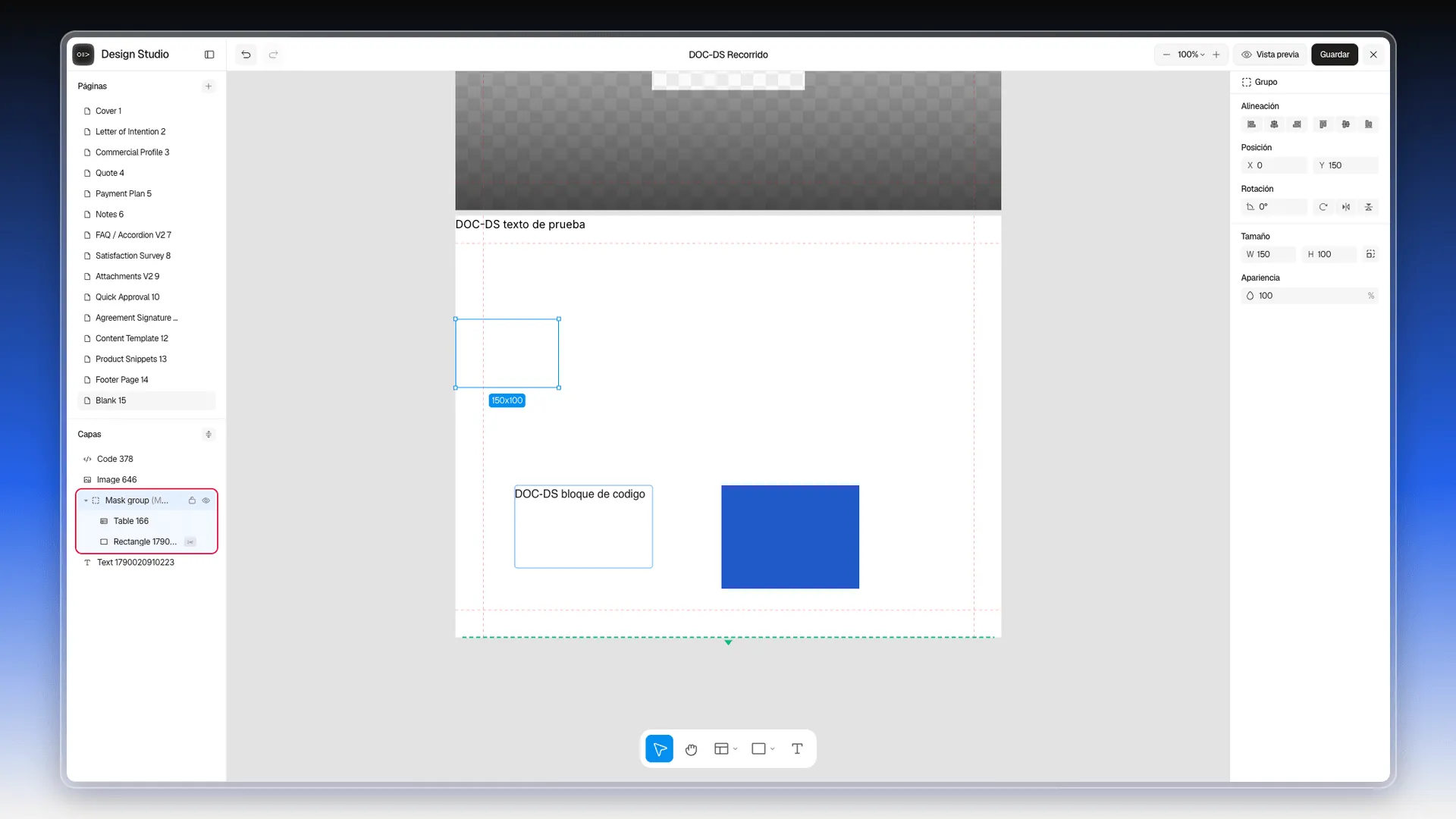This screenshot has height=819, width=1456.
Task: Activate the Hand pan tool
Action: coord(691,749)
